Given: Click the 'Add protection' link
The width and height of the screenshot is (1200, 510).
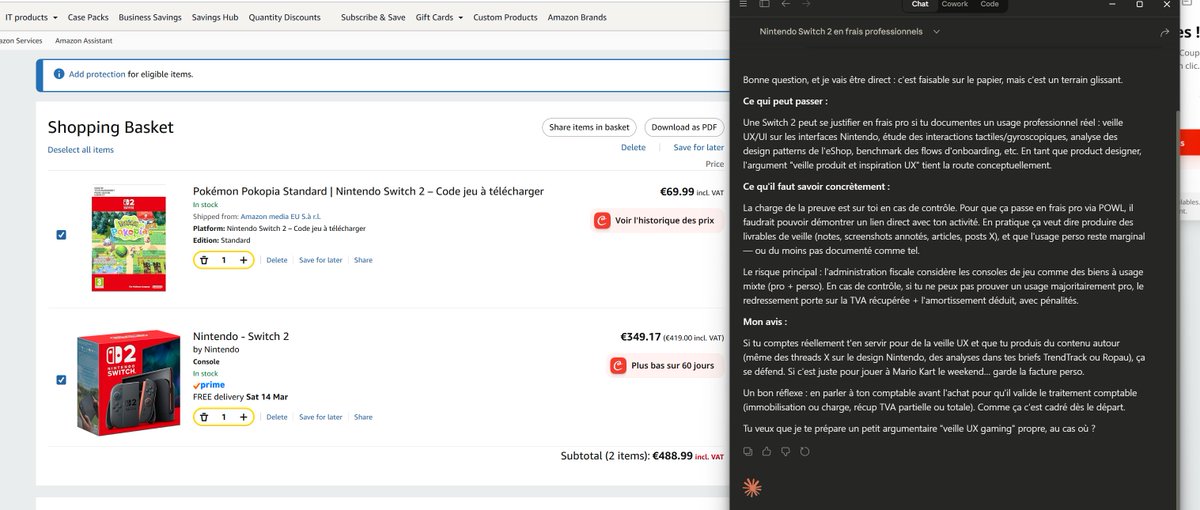Looking at the screenshot, I should tap(97, 74).
